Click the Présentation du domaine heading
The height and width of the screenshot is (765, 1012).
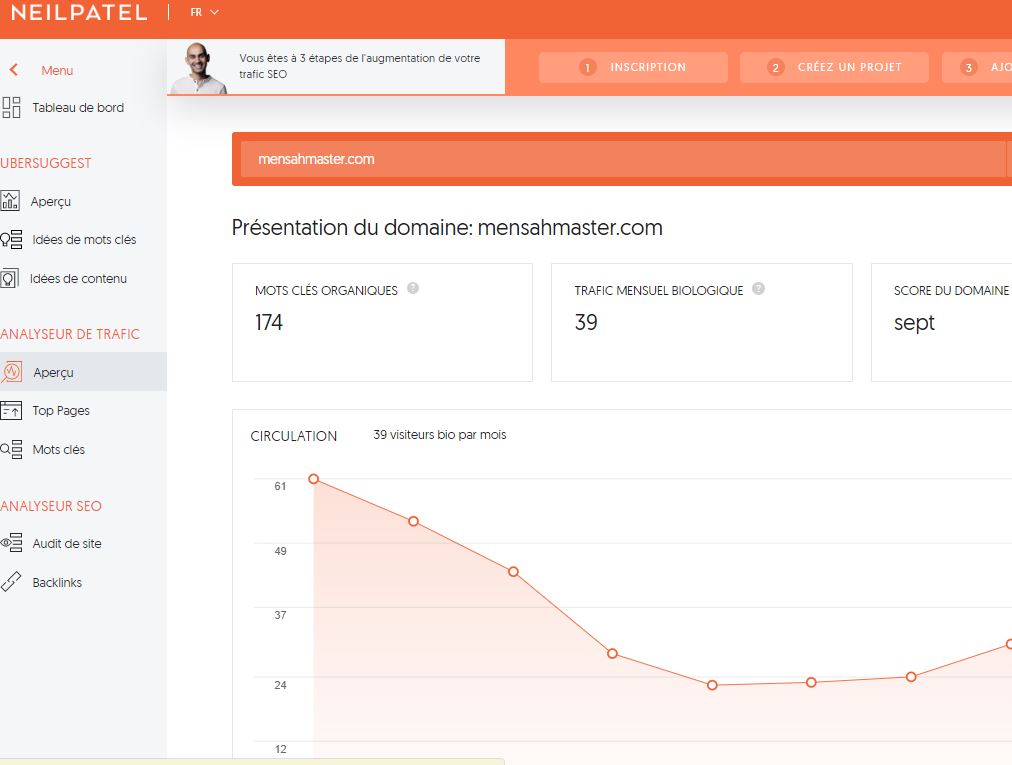447,227
